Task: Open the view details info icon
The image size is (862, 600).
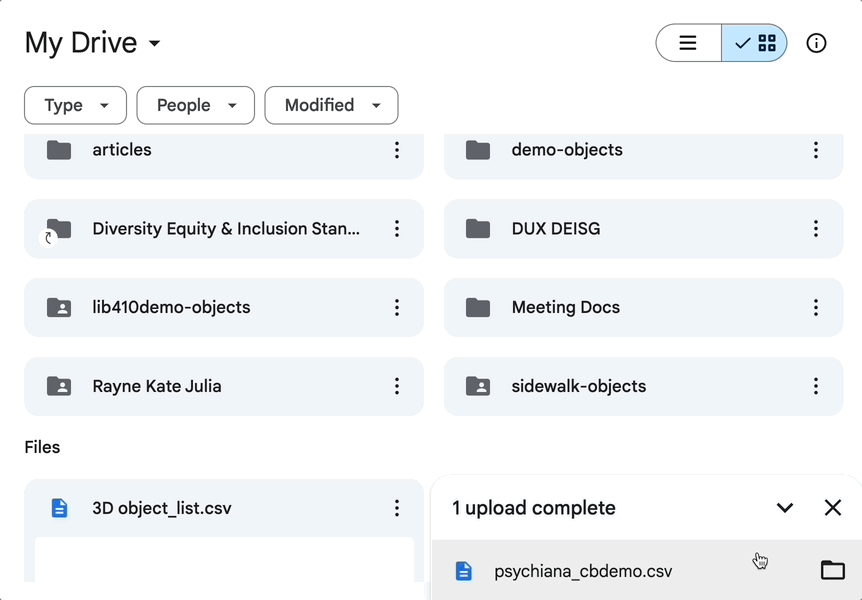Action: pyautogui.click(x=816, y=44)
